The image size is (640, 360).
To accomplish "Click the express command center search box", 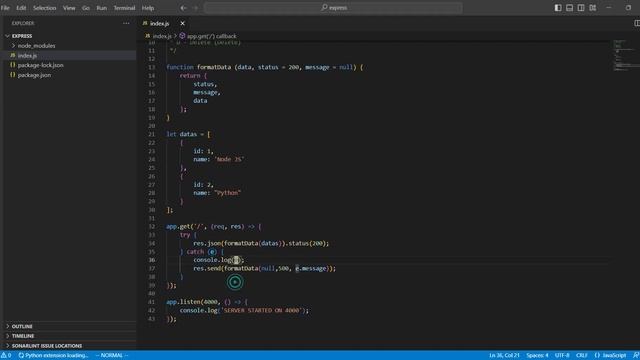I will [333, 8].
